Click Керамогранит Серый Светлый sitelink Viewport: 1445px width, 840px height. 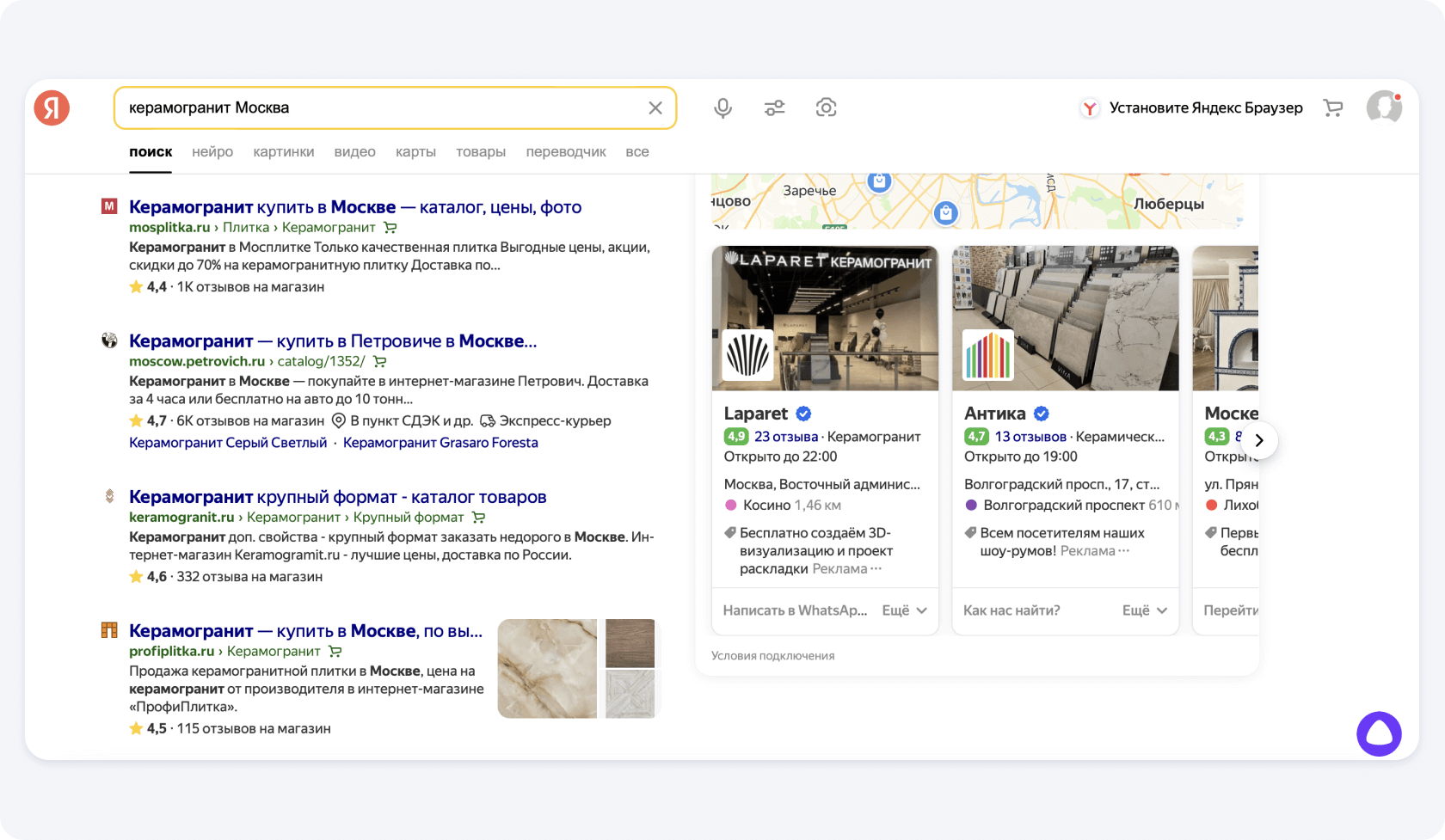click(228, 443)
